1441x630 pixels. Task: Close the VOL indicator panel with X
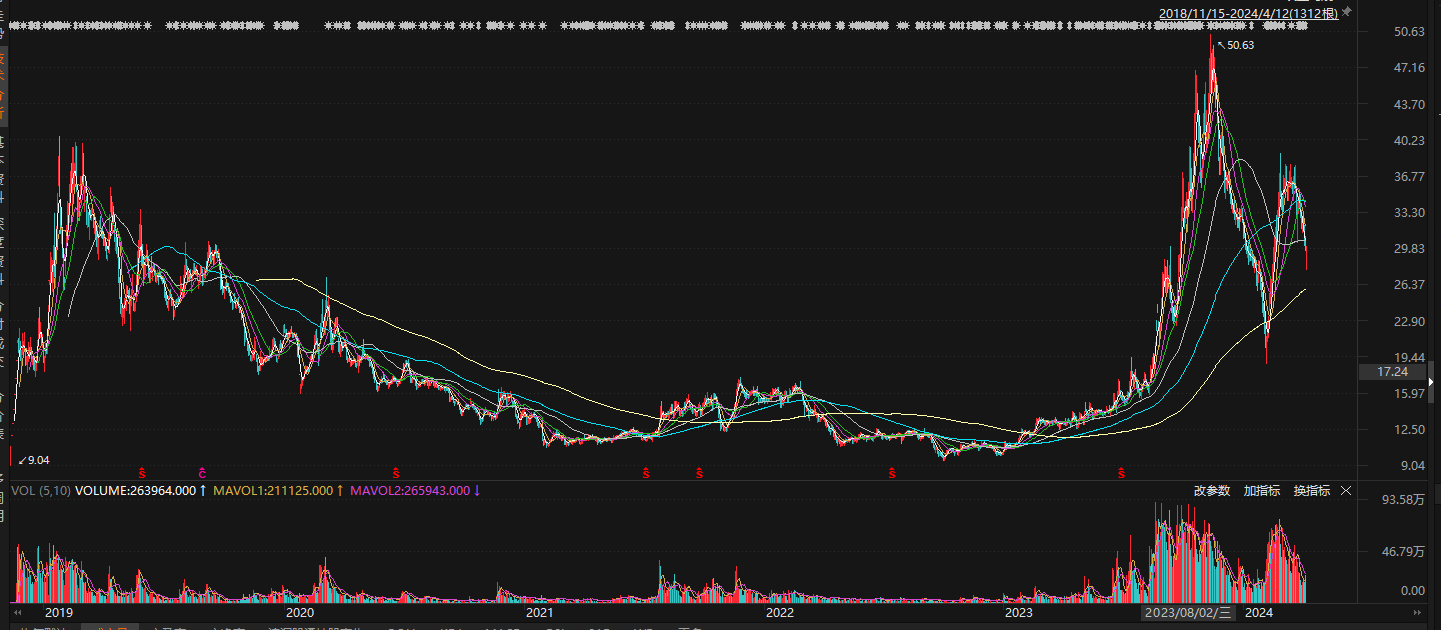pos(1346,491)
